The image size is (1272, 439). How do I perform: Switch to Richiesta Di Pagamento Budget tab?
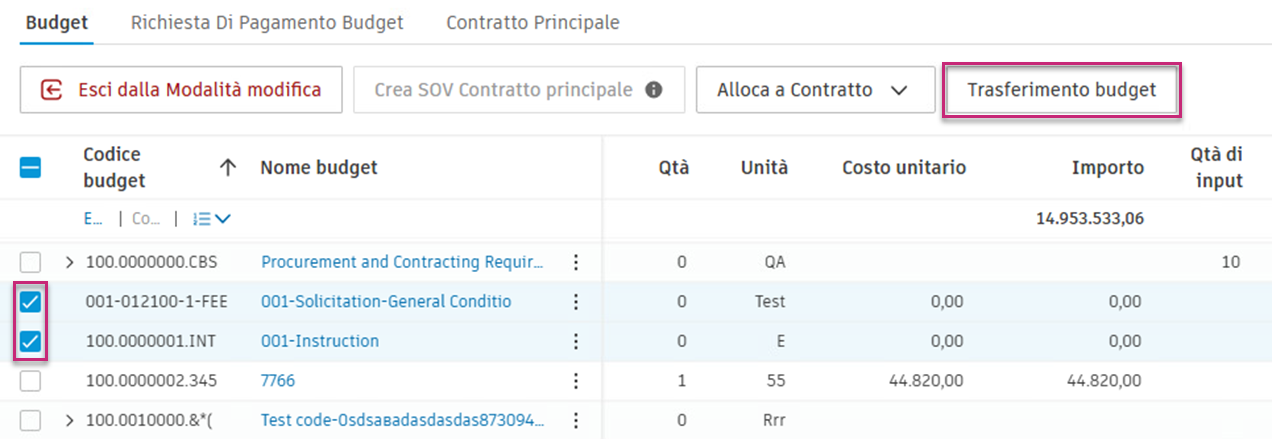tap(267, 22)
